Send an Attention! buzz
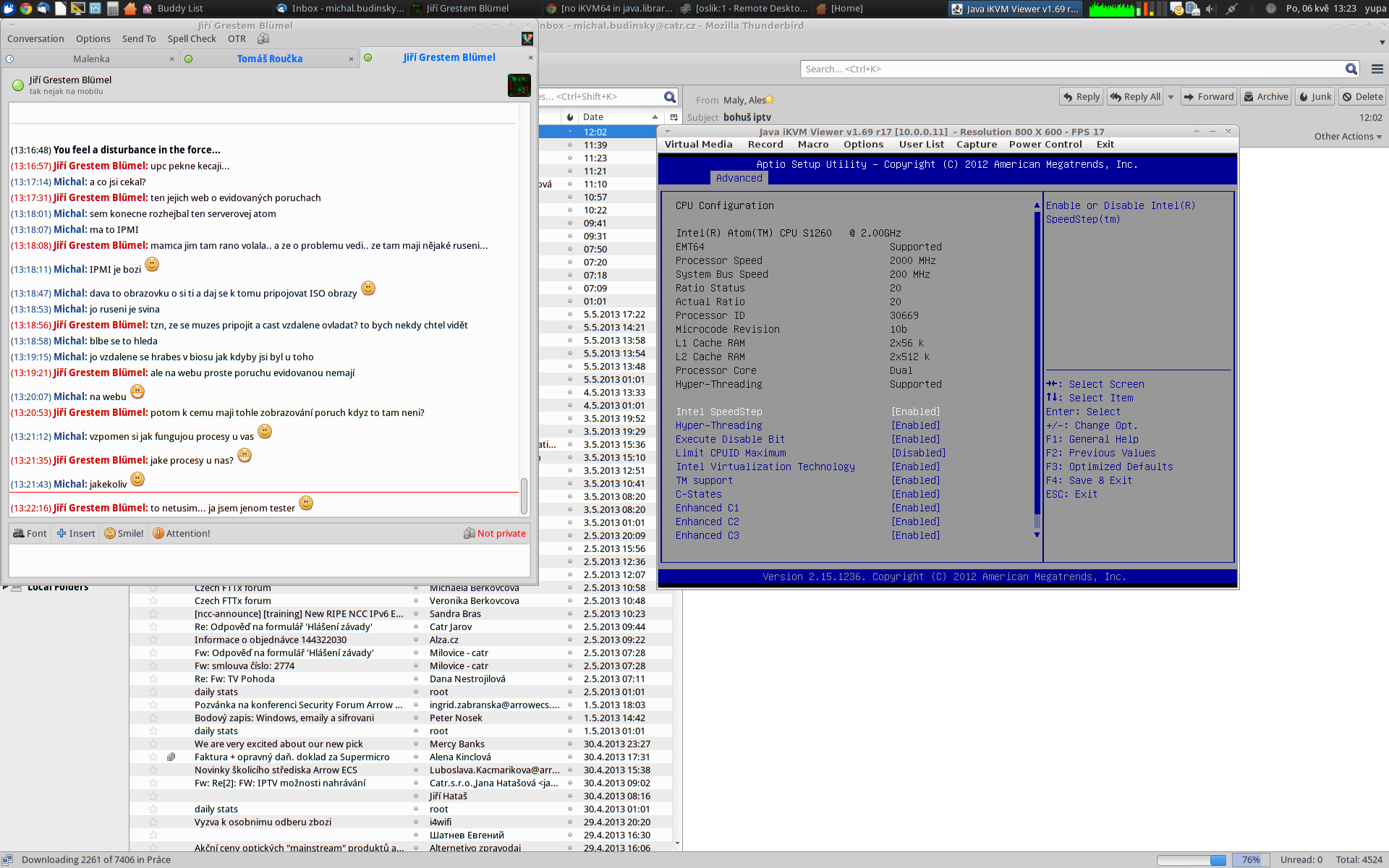1389x868 pixels. point(182,533)
